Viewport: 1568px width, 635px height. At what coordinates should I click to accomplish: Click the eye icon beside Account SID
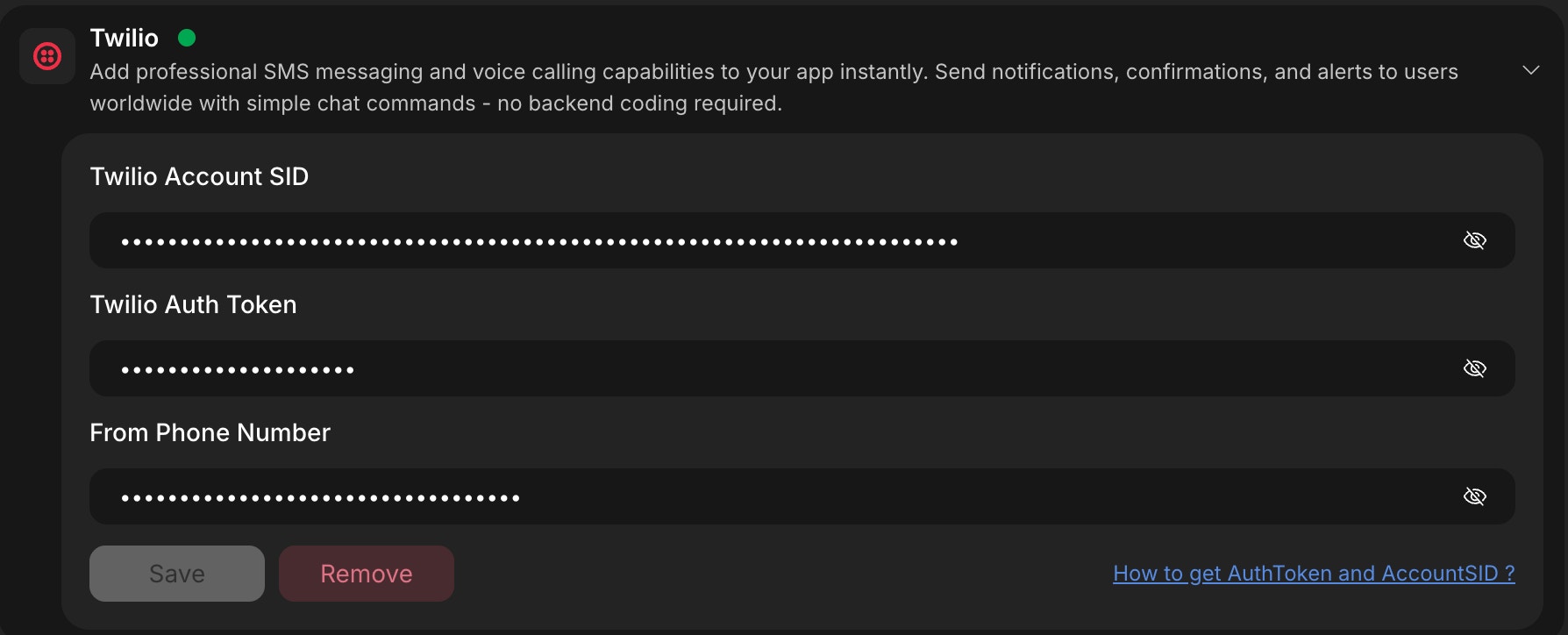coord(1475,239)
